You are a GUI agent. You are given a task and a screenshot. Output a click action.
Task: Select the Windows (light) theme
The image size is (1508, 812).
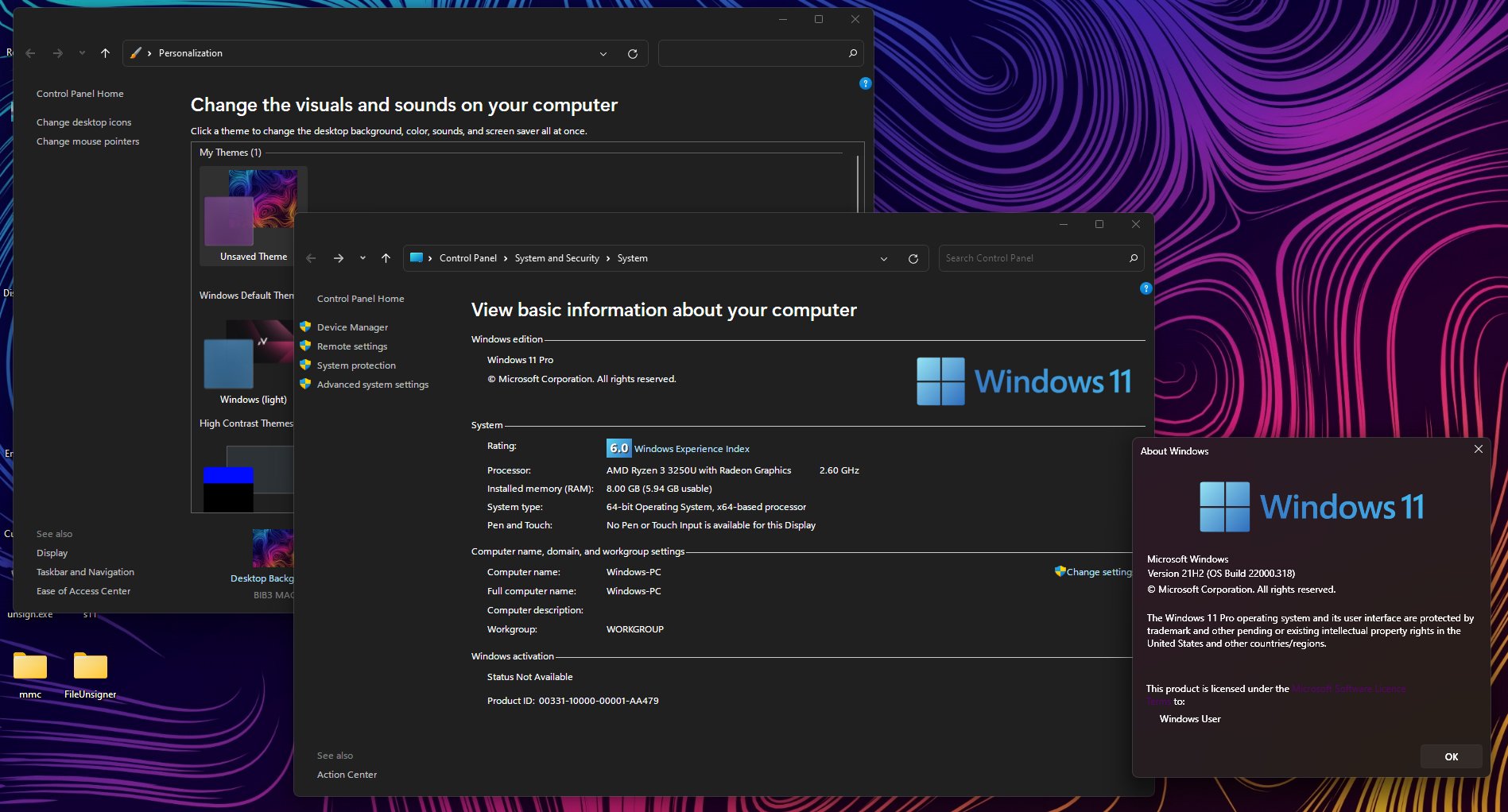point(248,362)
